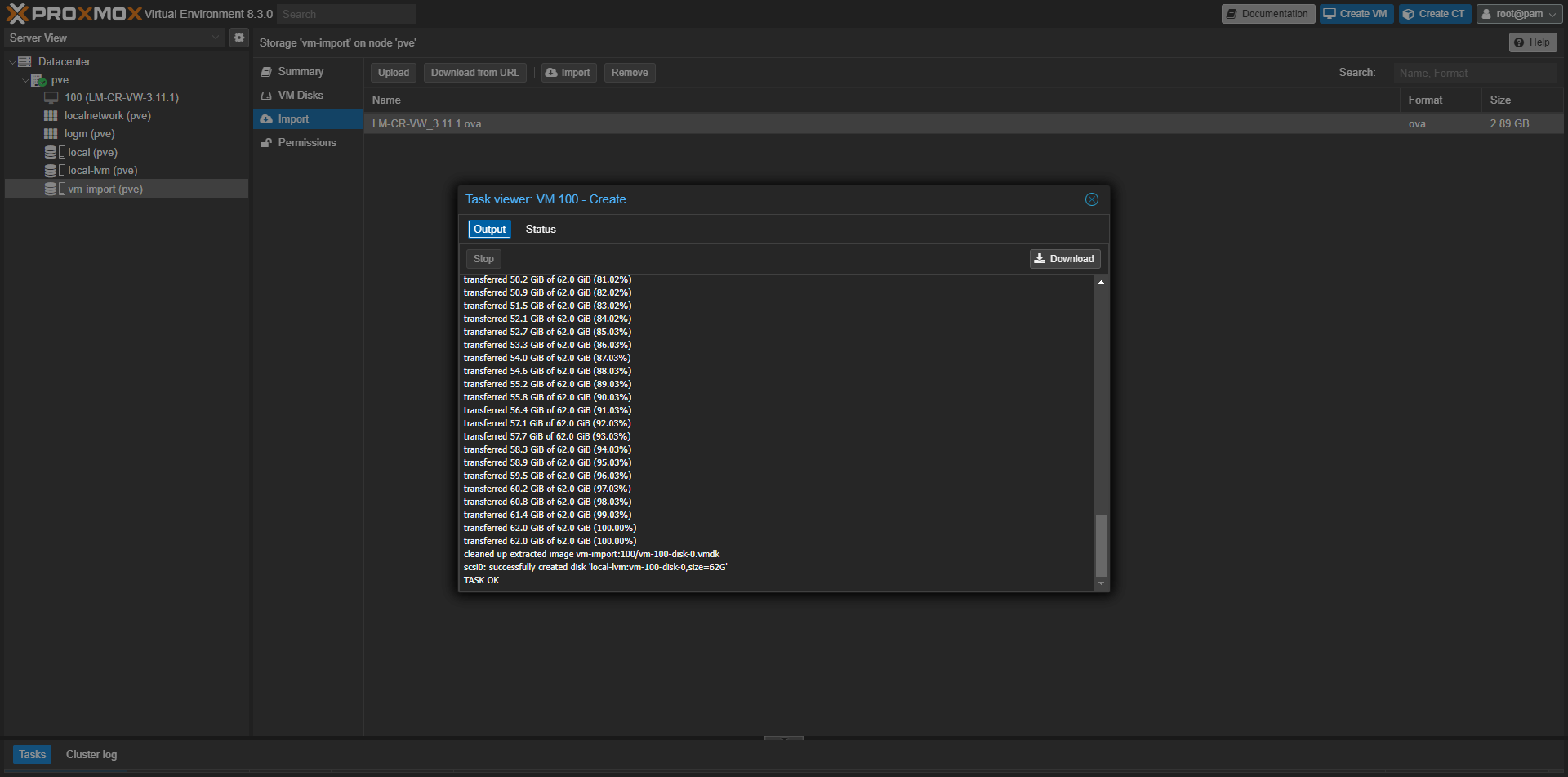Viewport: 1568px width, 777px height.
Task: Click the logm (pve) grid icon
Action: pyautogui.click(x=51, y=134)
